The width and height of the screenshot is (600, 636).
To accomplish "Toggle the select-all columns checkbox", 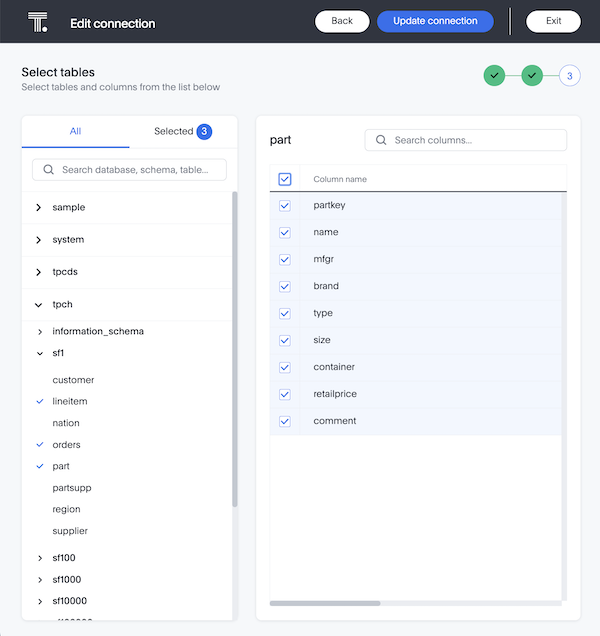I will coord(285,179).
